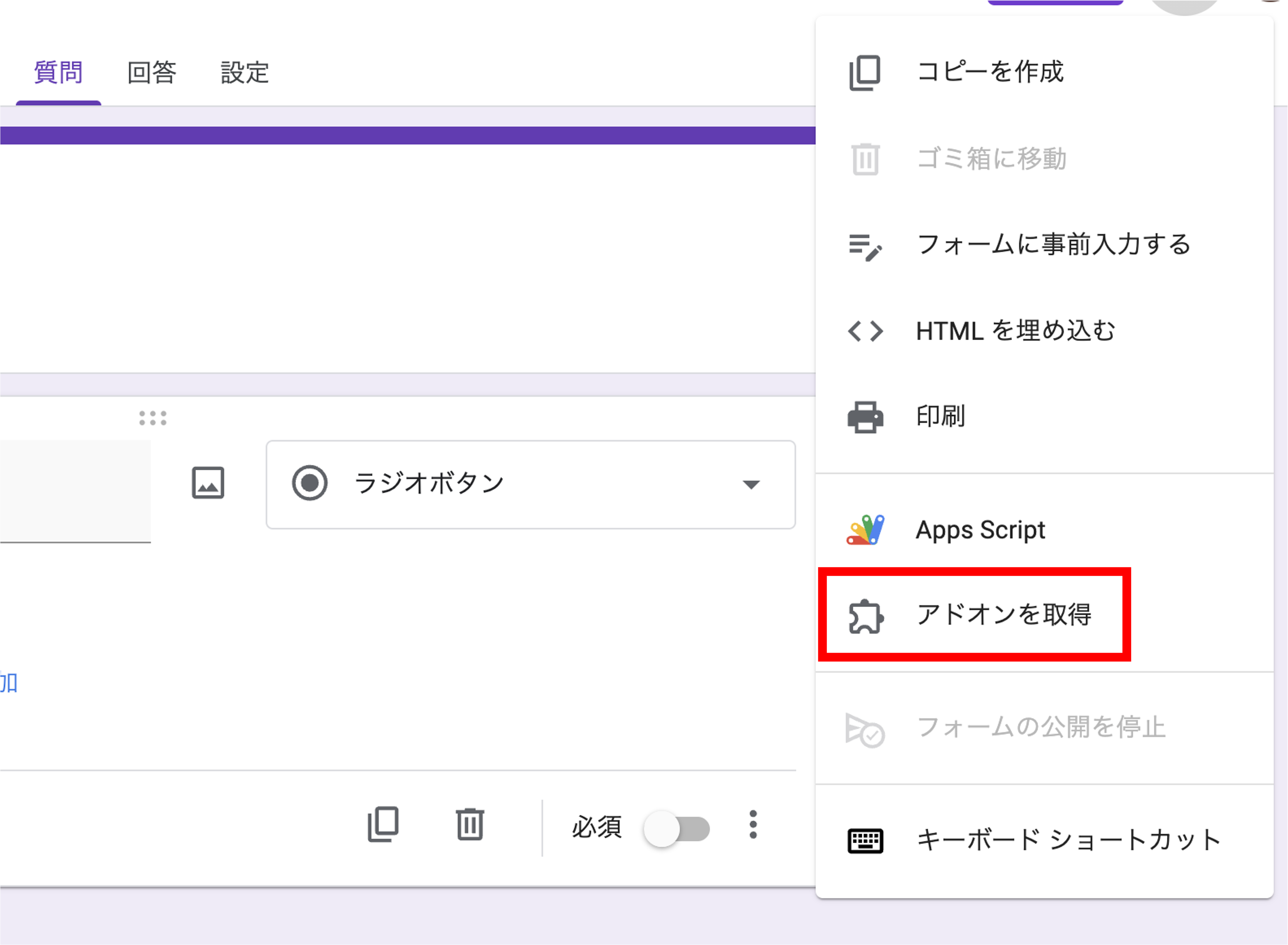Click the dropdown arrow of the question type
Screen dimensions: 1288x945
pyautogui.click(x=752, y=484)
